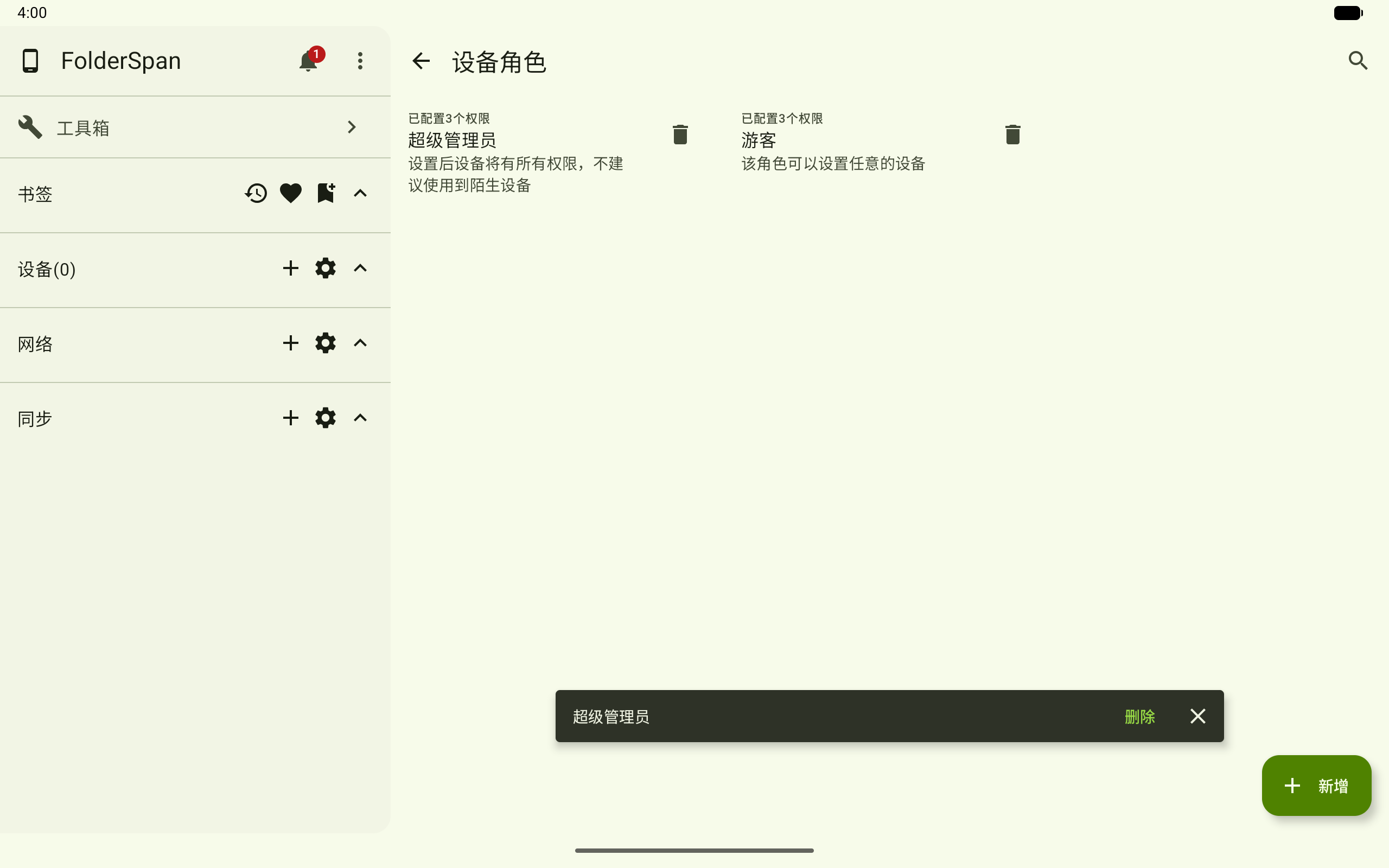Collapse the 同步 section
The width and height of the screenshot is (1389, 868).
[360, 417]
